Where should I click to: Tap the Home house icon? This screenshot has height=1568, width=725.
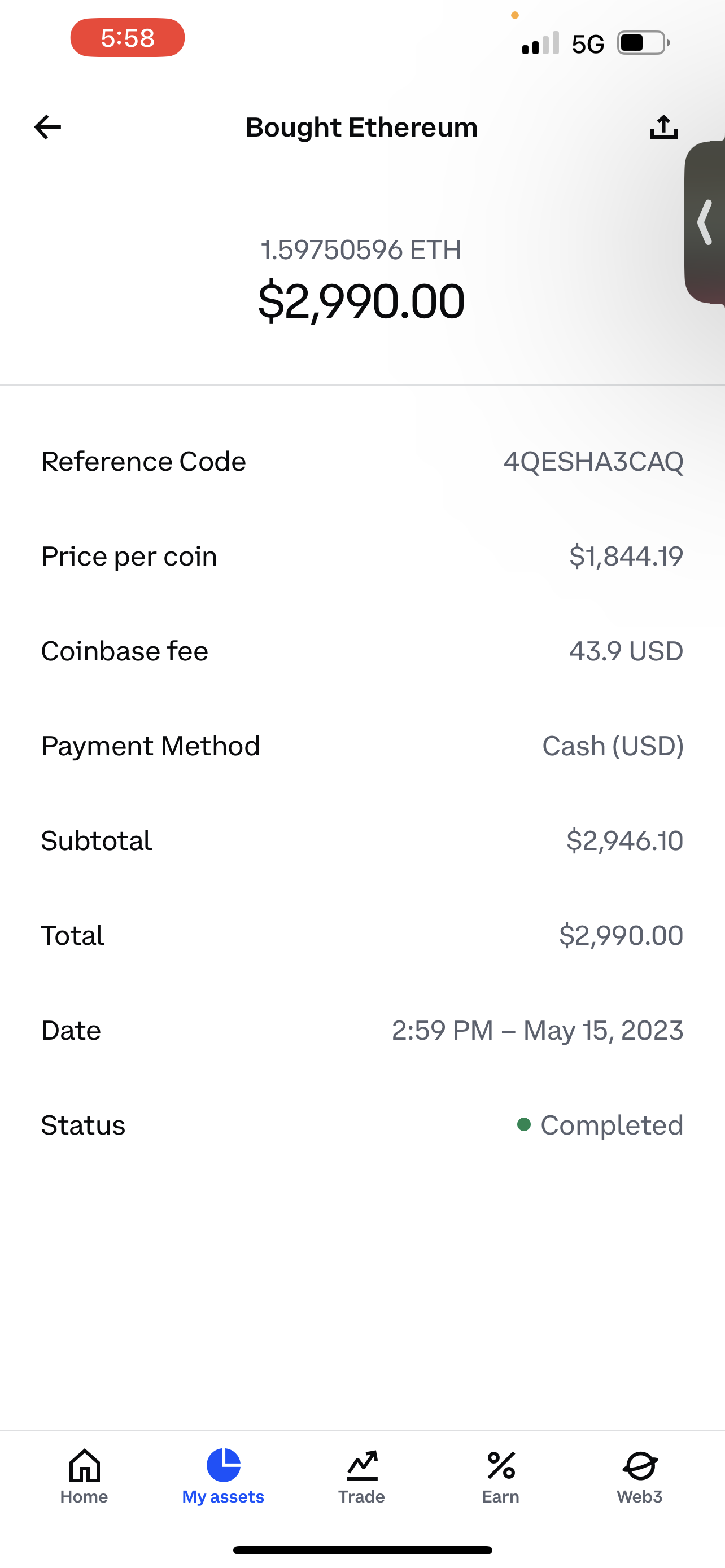(x=85, y=1465)
